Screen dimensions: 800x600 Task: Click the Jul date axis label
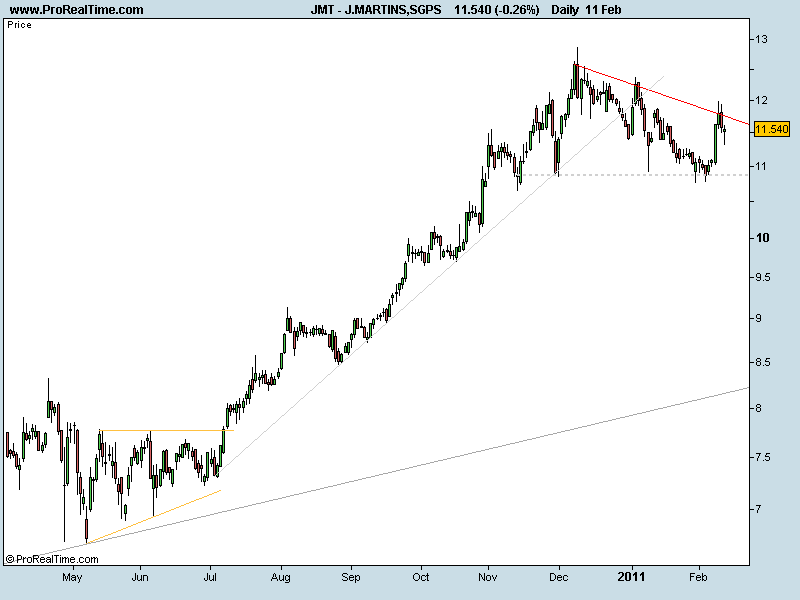(x=210, y=578)
